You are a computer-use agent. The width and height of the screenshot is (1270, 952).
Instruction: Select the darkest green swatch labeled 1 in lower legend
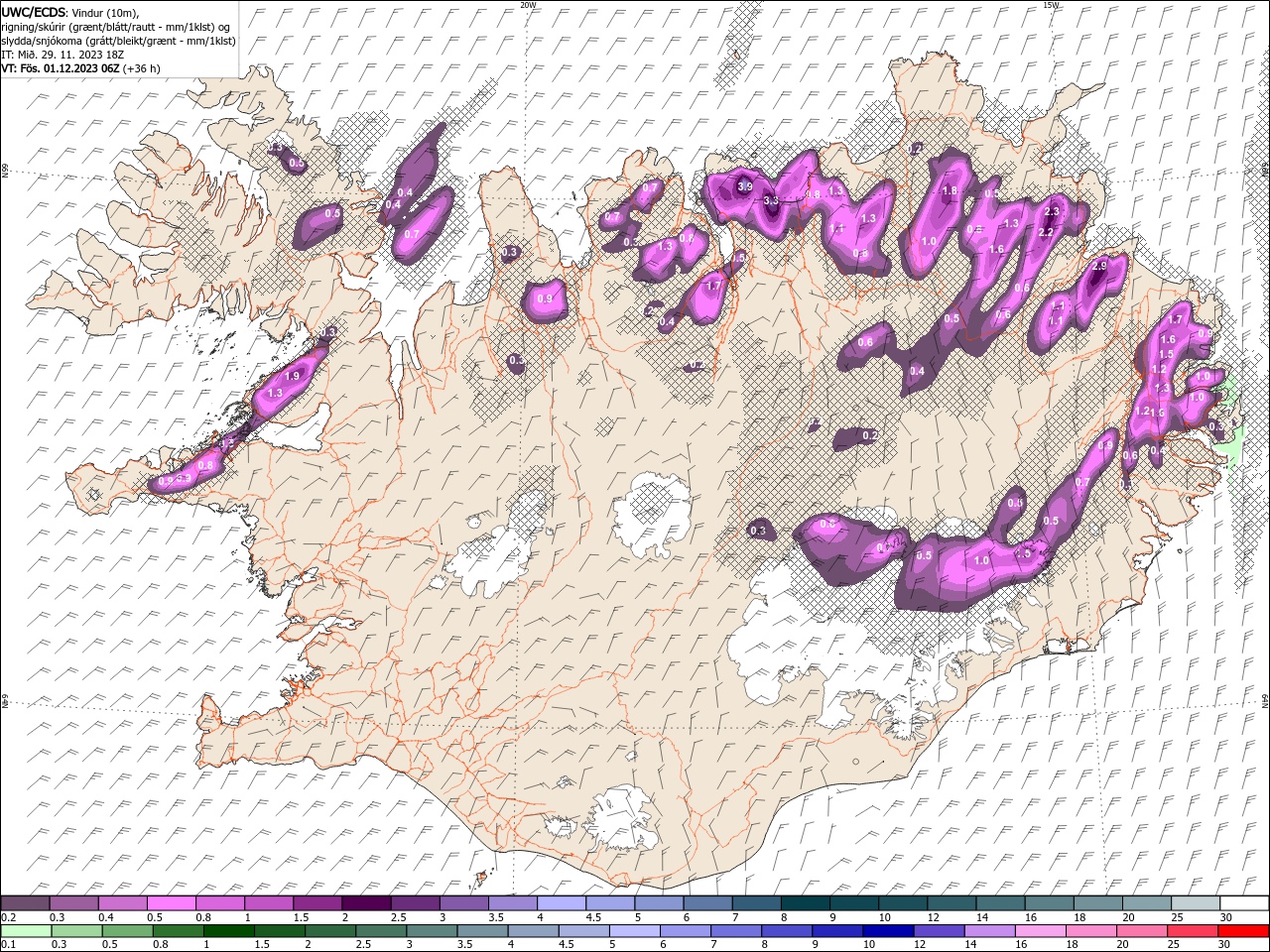228,931
